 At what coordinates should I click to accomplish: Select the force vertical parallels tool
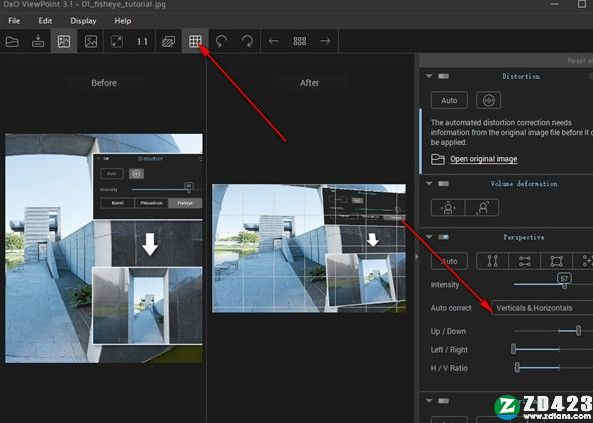tap(492, 261)
